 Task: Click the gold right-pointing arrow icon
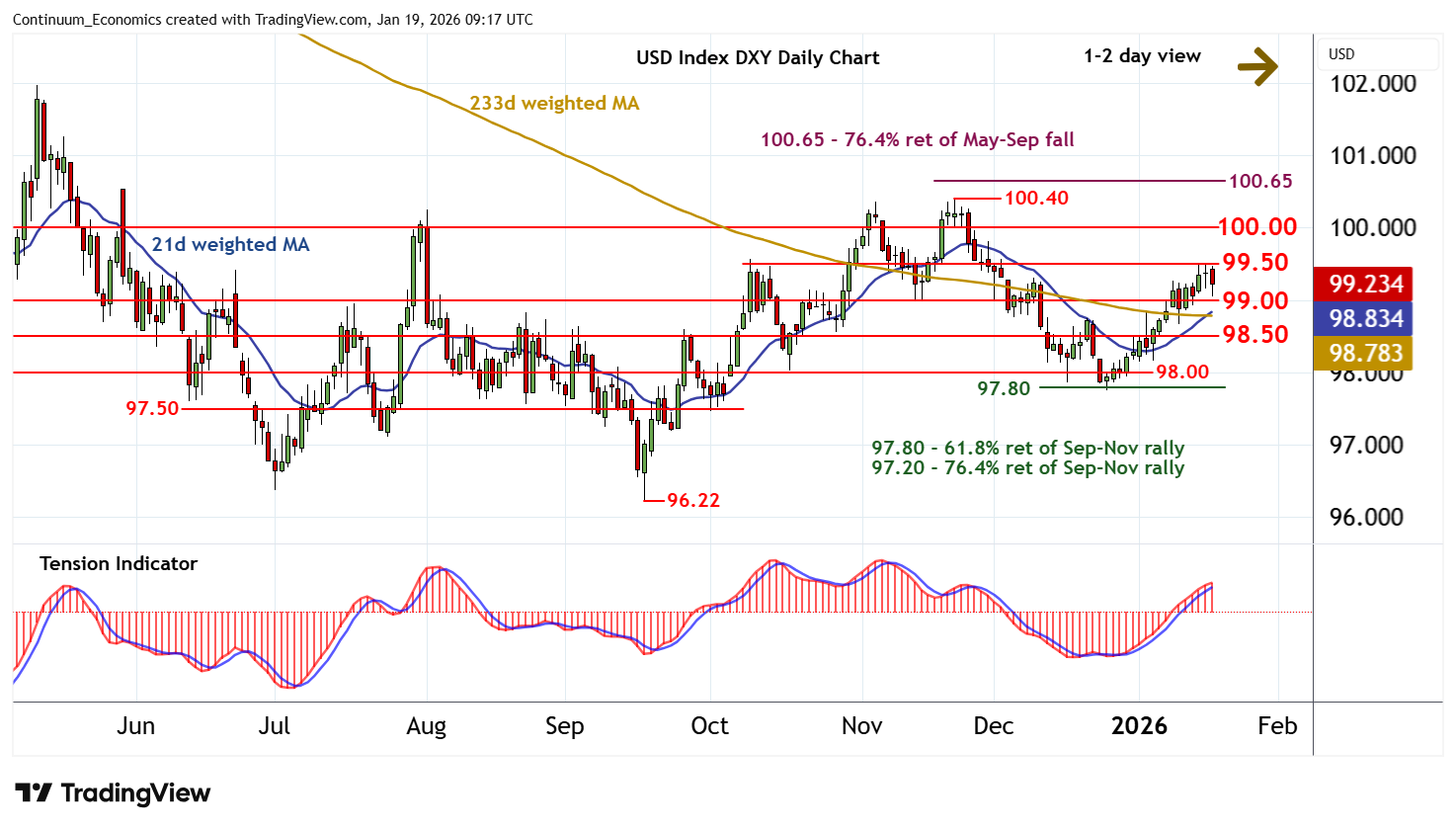1257,66
